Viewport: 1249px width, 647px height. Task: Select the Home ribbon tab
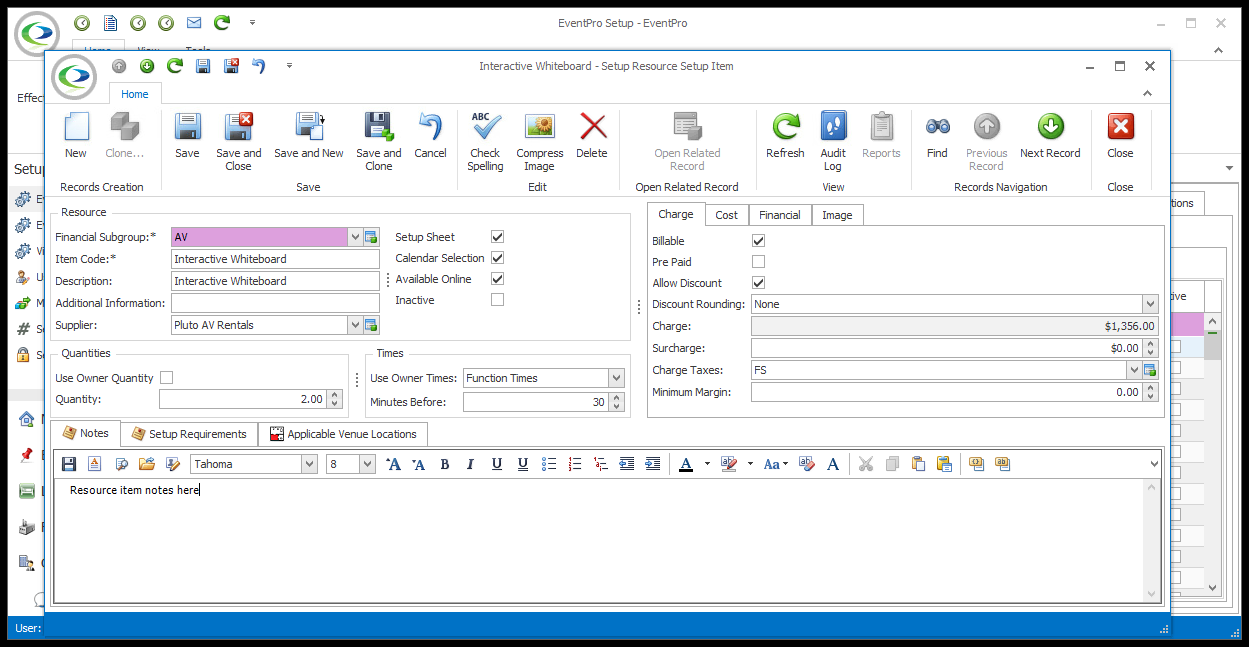click(x=135, y=94)
